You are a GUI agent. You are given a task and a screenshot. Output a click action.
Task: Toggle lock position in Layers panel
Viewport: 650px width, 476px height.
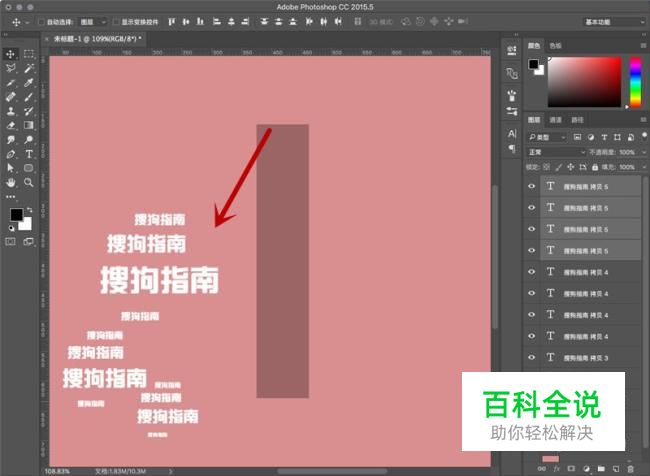point(570,167)
